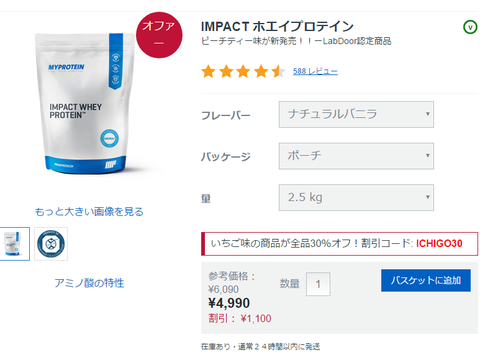Click the IMPACT ホエイプロテイン product title
Viewport: 480px width, 363px height.
(277, 26)
